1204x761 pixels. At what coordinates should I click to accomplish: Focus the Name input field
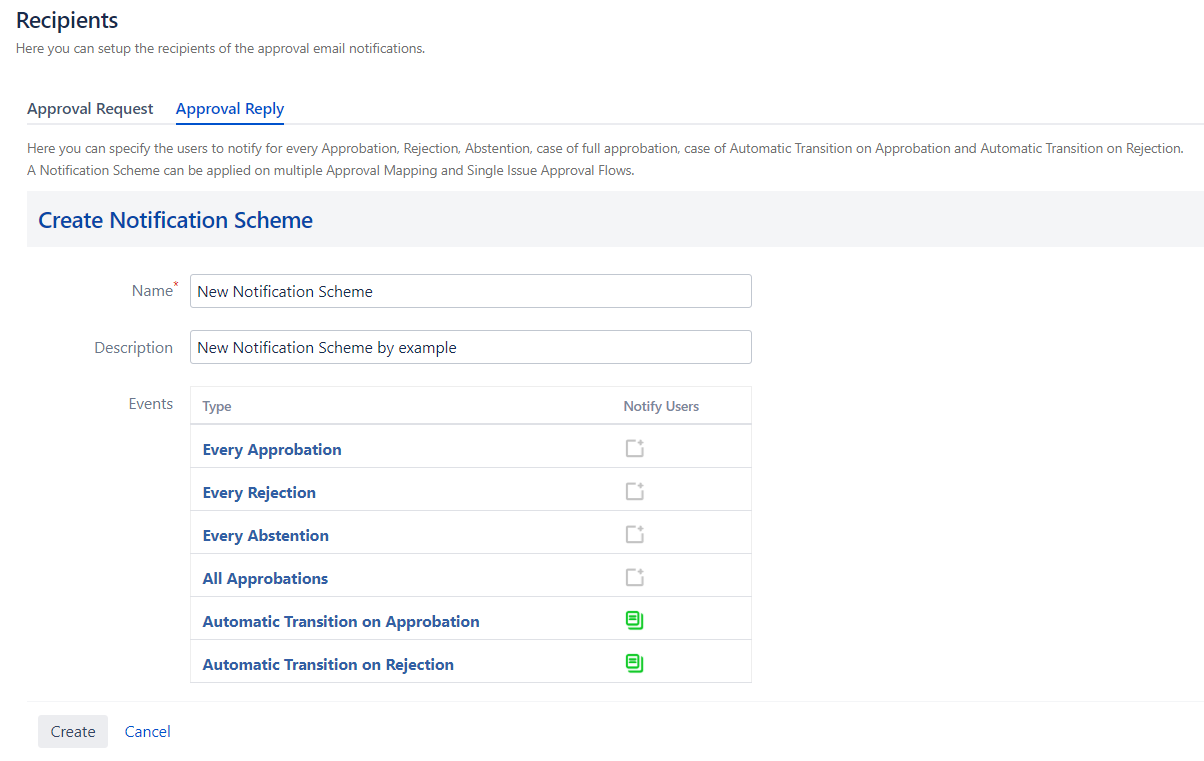[470, 292]
